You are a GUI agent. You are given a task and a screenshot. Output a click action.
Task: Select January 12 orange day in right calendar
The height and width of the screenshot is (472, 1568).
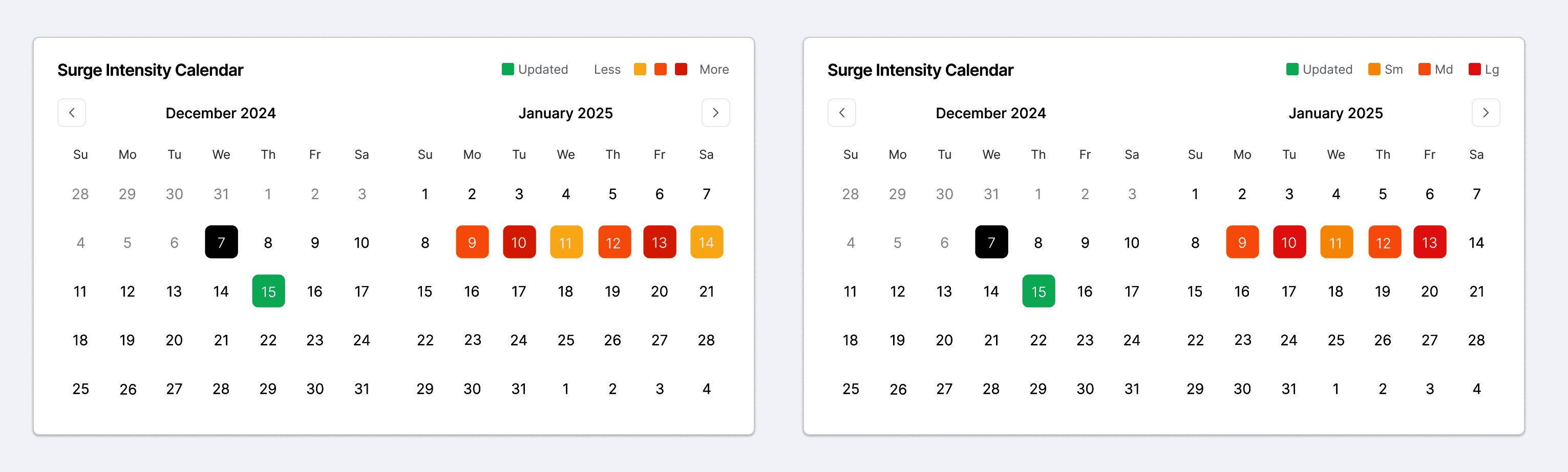click(1384, 242)
